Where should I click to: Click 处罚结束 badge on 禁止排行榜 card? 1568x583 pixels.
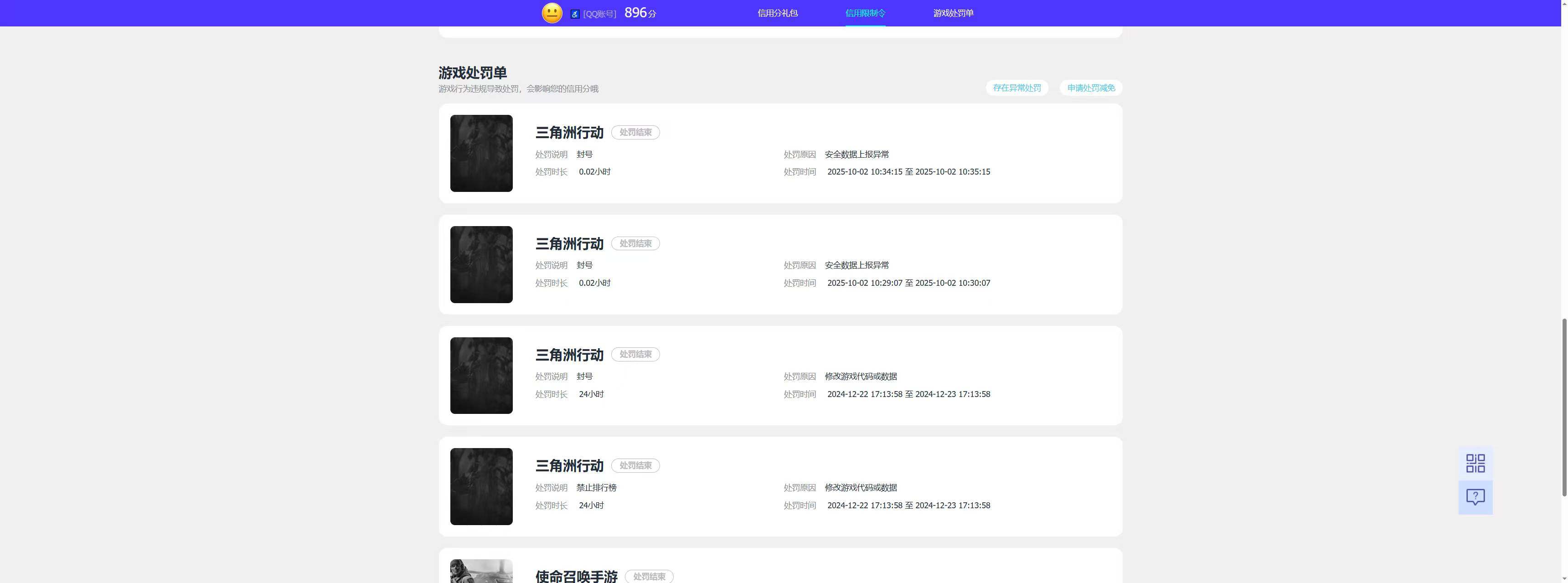[635, 465]
